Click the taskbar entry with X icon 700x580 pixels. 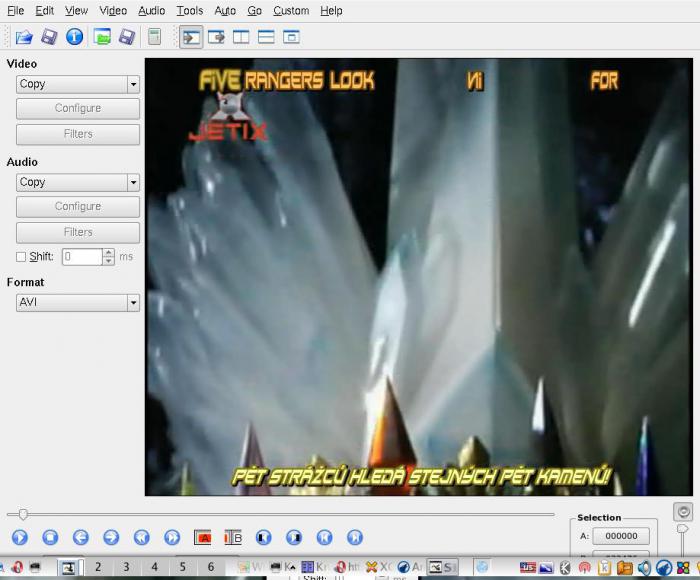[x=378, y=567]
